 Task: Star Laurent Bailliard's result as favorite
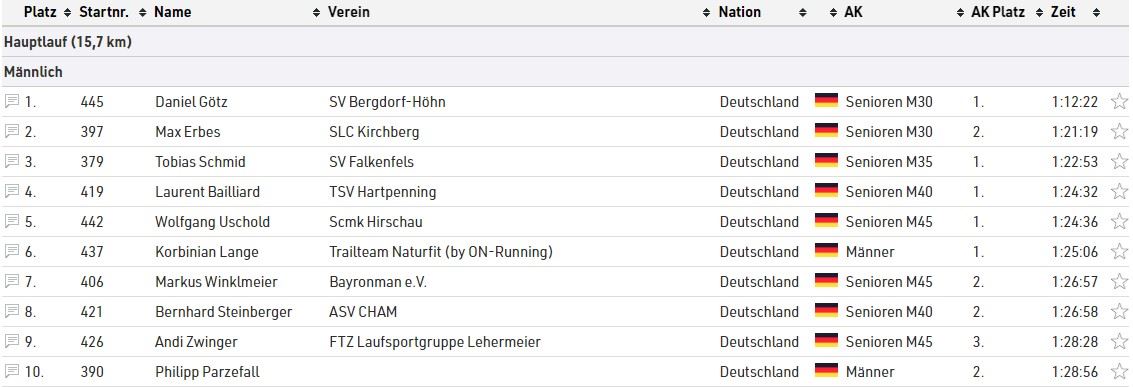pos(1119,191)
